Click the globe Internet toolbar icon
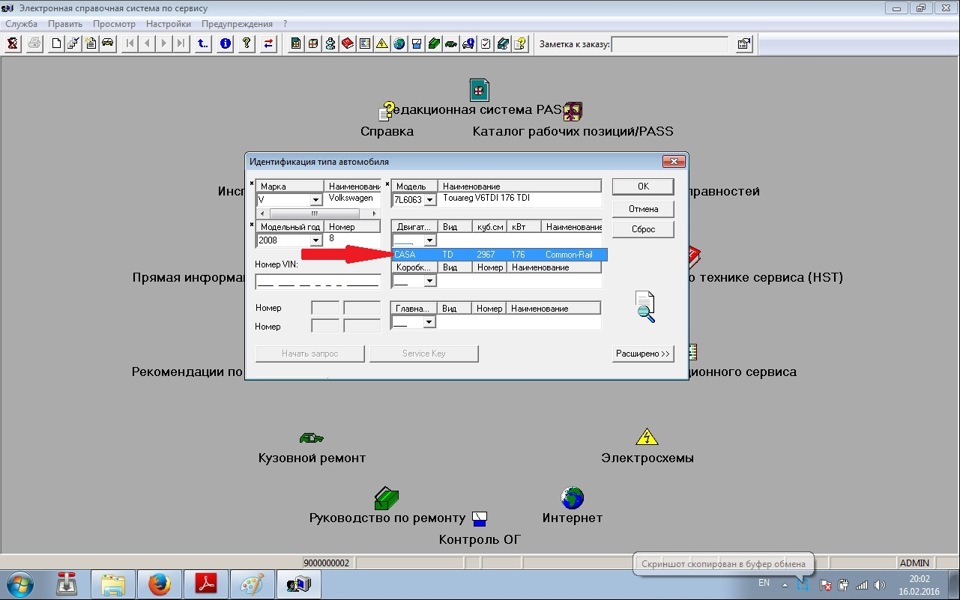This screenshot has width=960, height=600. [x=399, y=43]
